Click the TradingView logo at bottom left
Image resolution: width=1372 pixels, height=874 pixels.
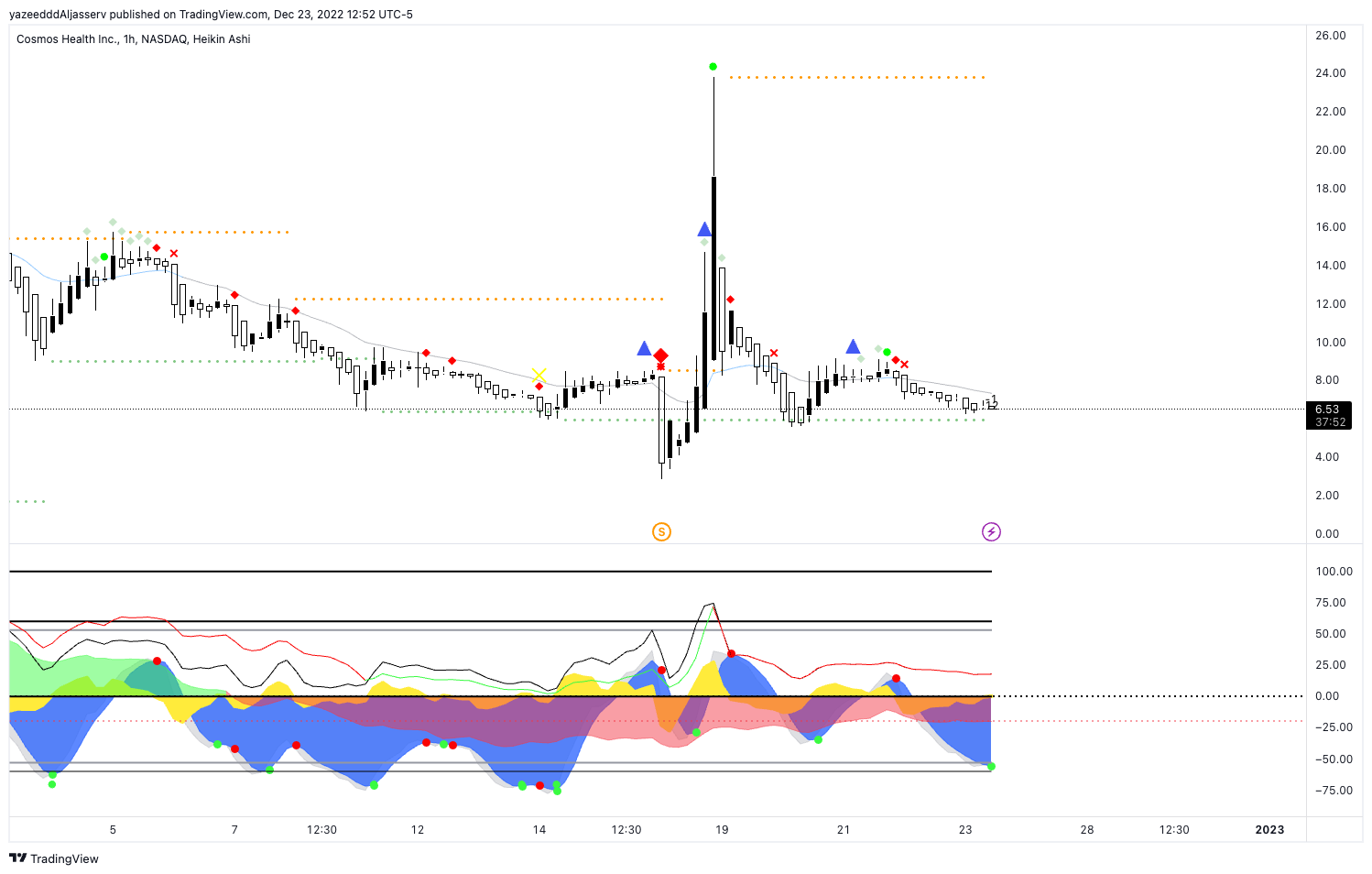click(54, 858)
